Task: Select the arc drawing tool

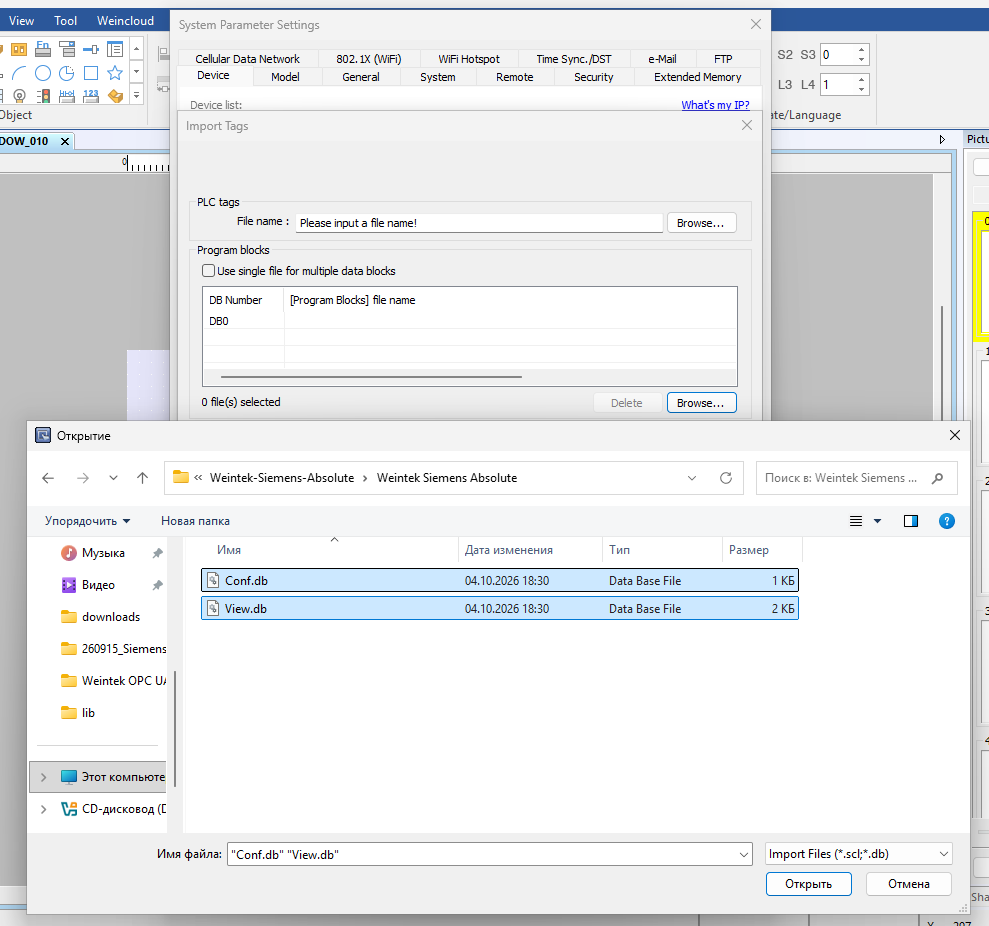Action: click(19, 73)
